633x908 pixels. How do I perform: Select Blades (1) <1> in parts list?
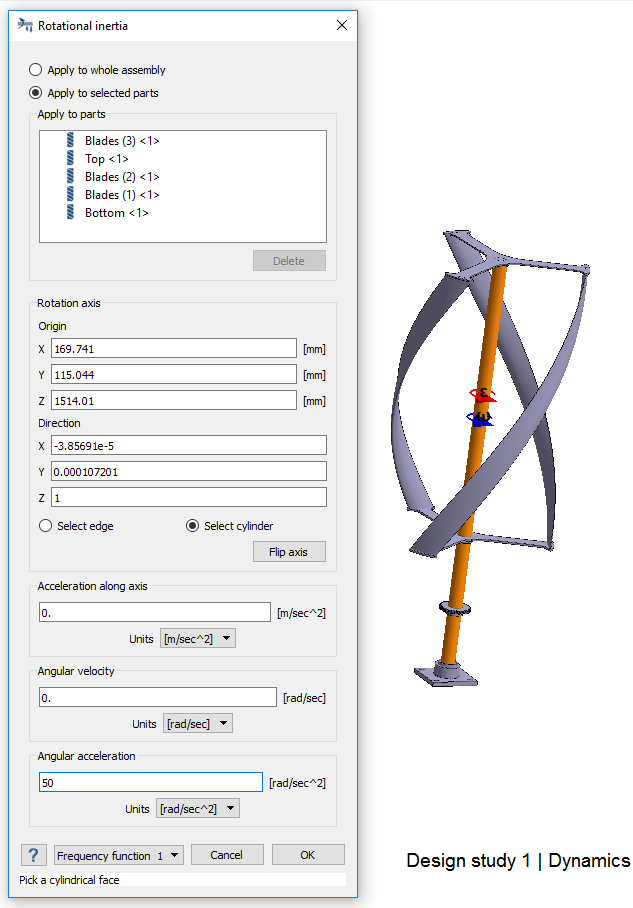click(122, 195)
